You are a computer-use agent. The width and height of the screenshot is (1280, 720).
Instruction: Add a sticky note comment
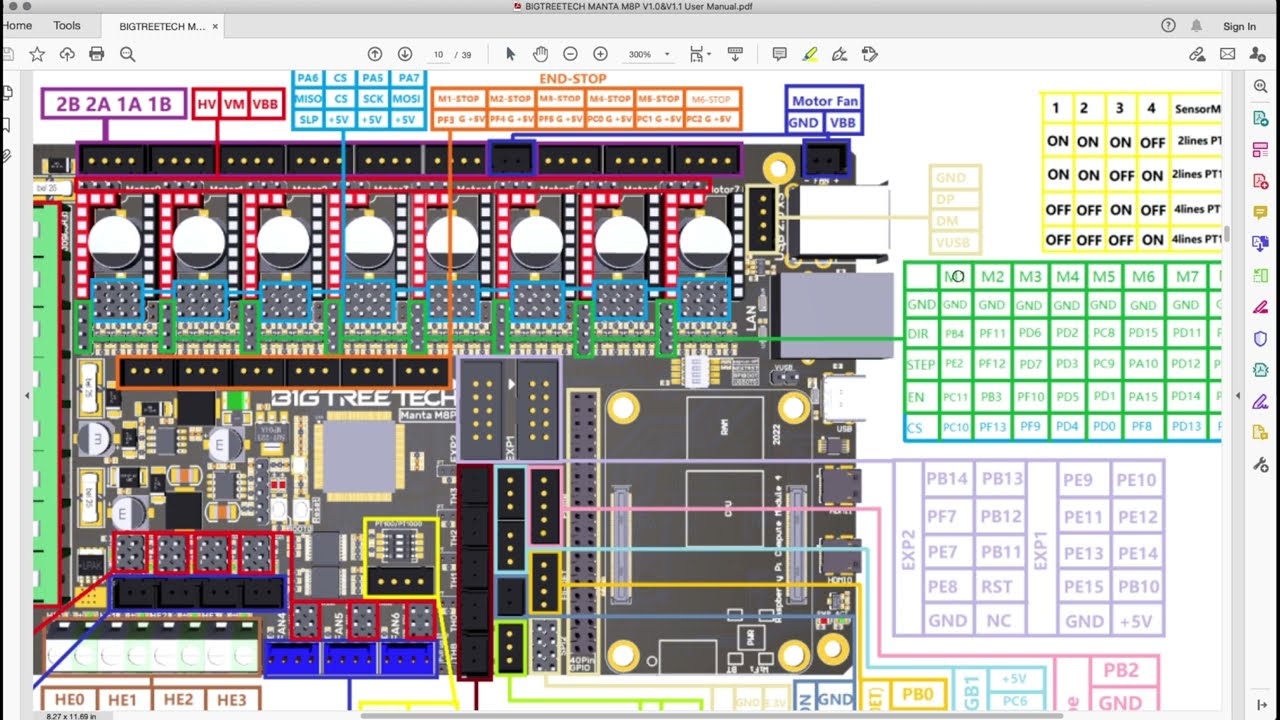780,54
